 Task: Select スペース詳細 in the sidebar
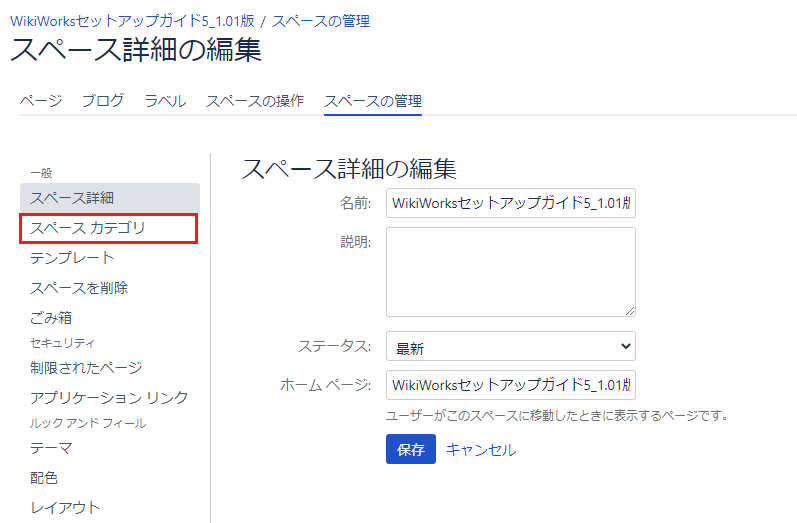click(72, 198)
